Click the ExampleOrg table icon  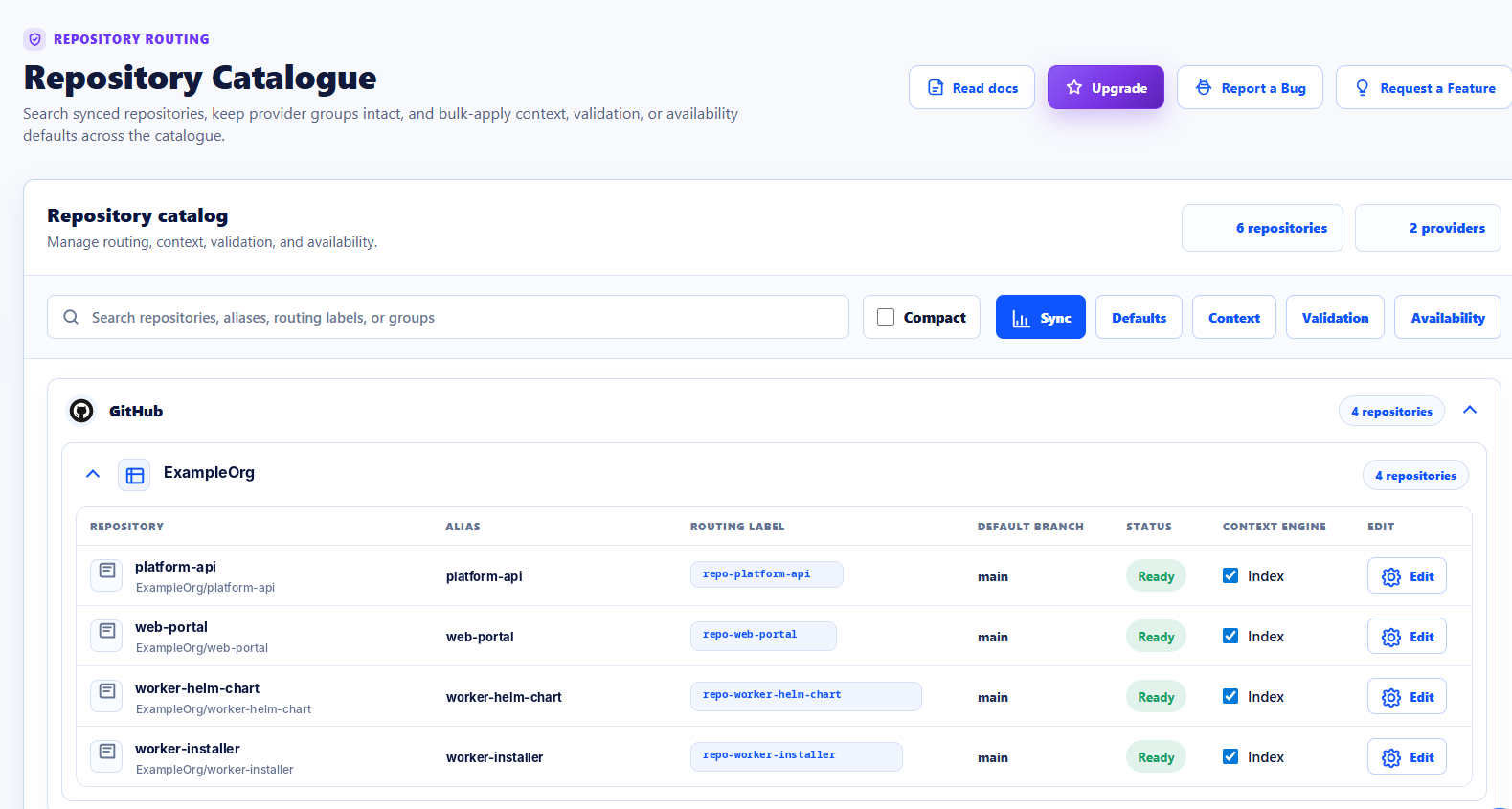(x=135, y=475)
